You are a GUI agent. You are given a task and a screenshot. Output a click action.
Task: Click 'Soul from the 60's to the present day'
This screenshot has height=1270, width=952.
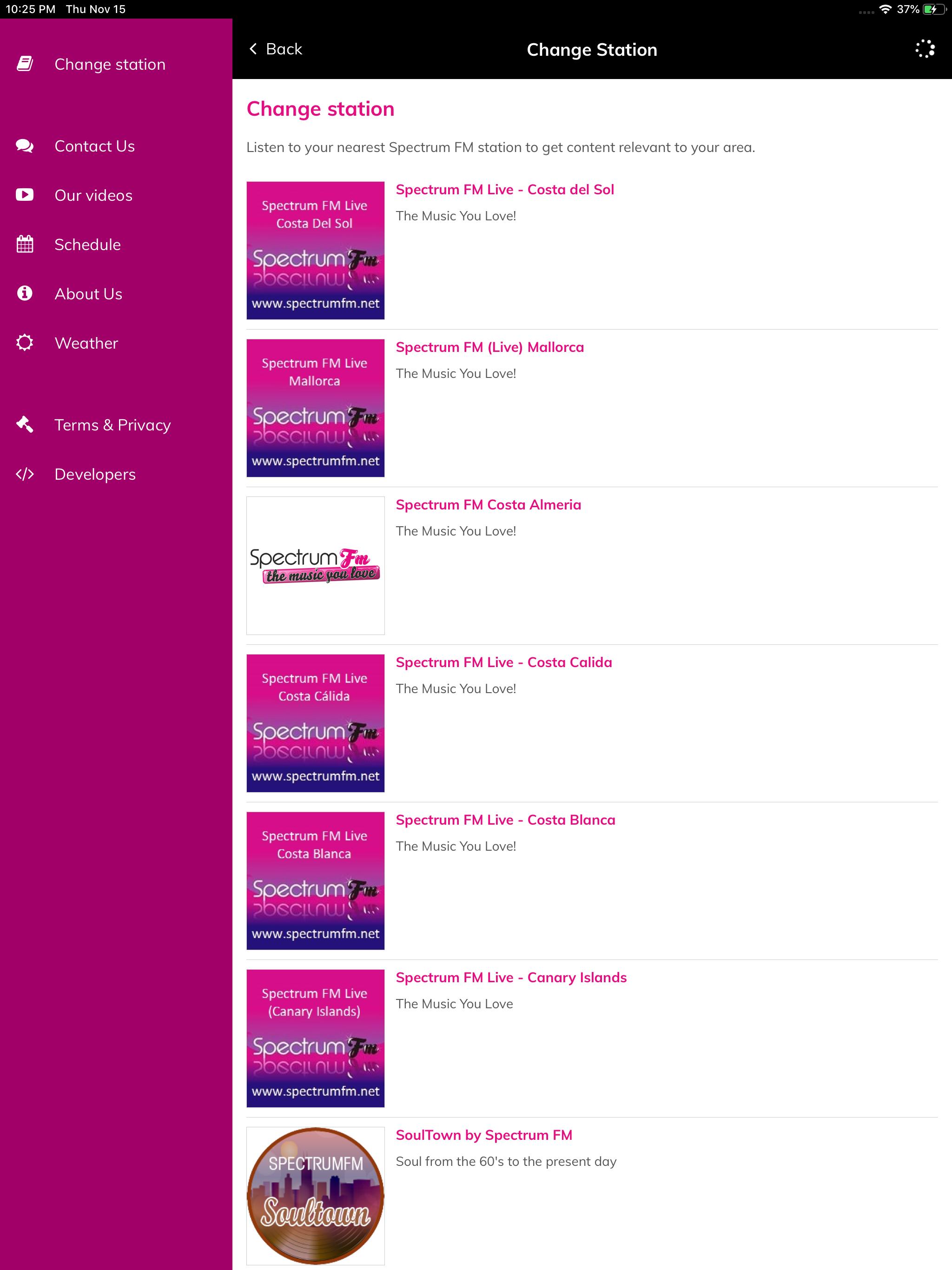click(x=506, y=1162)
